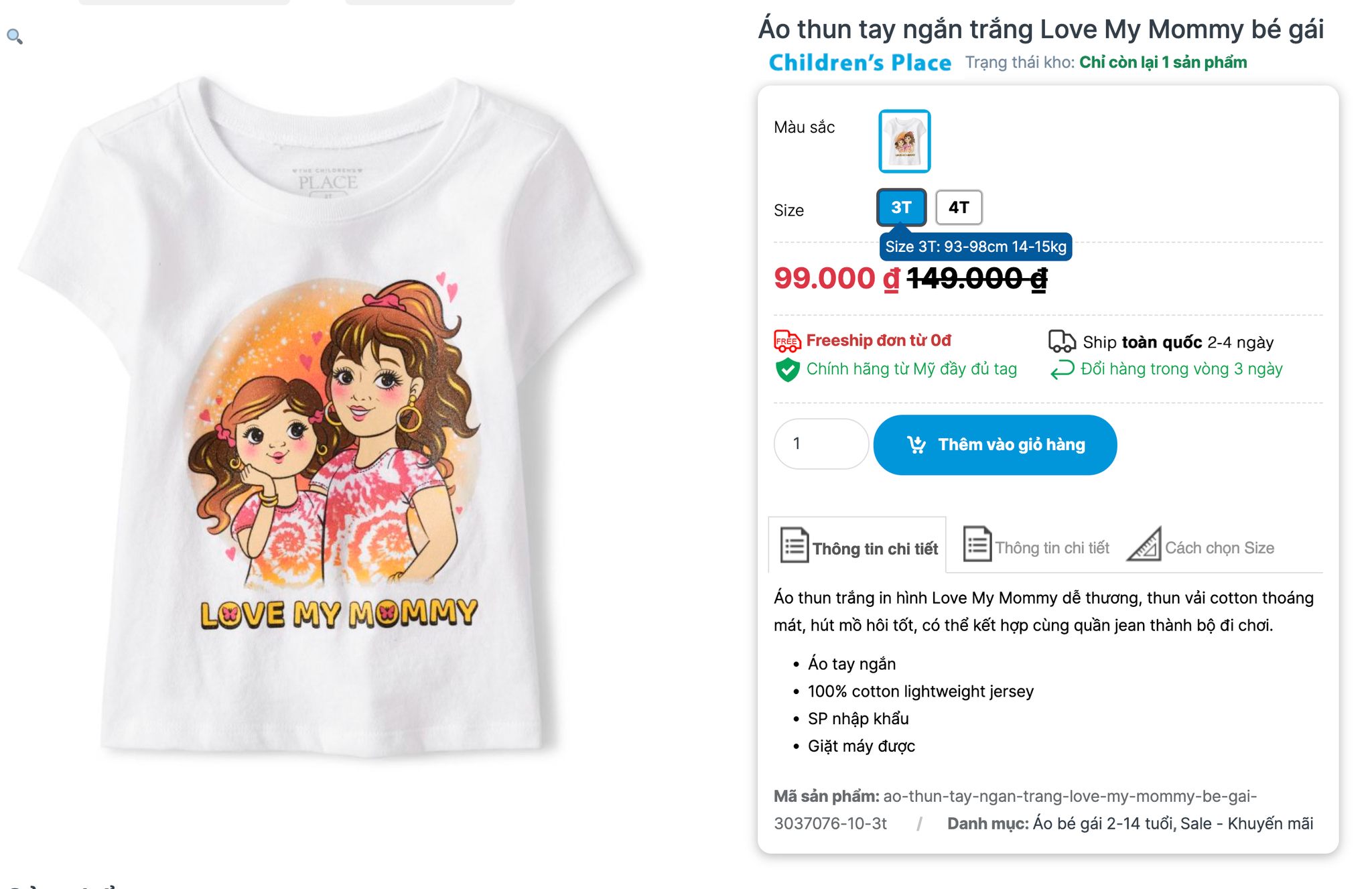Click the magnifier zoom icon

[15, 37]
